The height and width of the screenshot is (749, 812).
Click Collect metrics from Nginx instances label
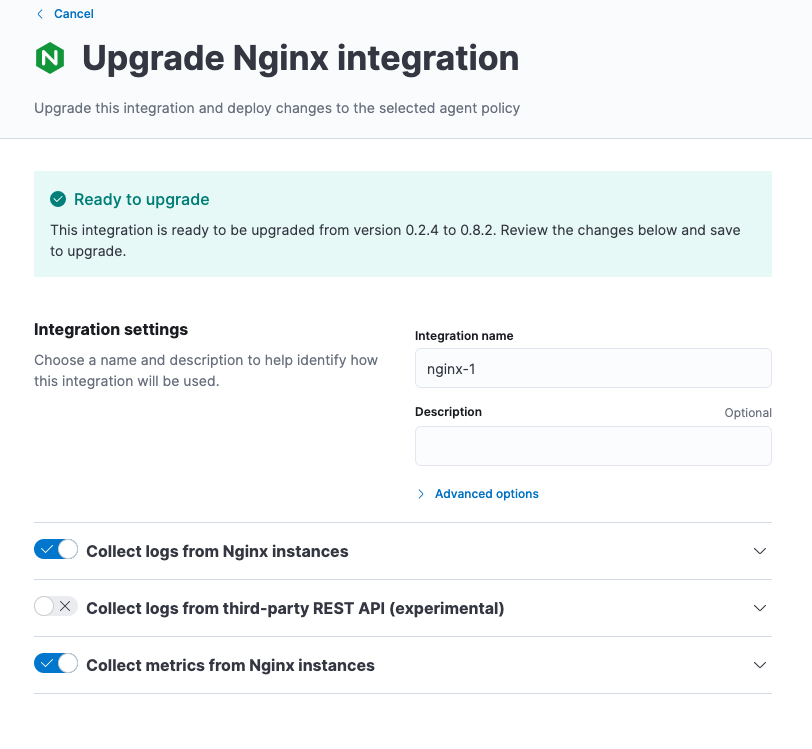click(x=230, y=666)
